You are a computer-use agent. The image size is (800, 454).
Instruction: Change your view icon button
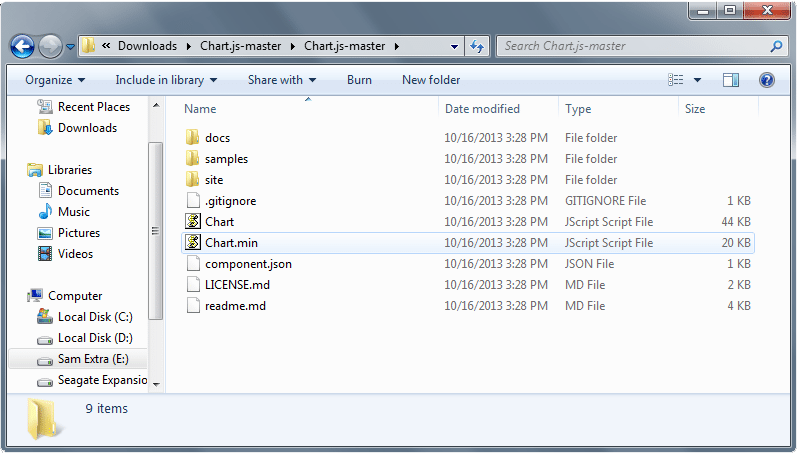tap(676, 80)
